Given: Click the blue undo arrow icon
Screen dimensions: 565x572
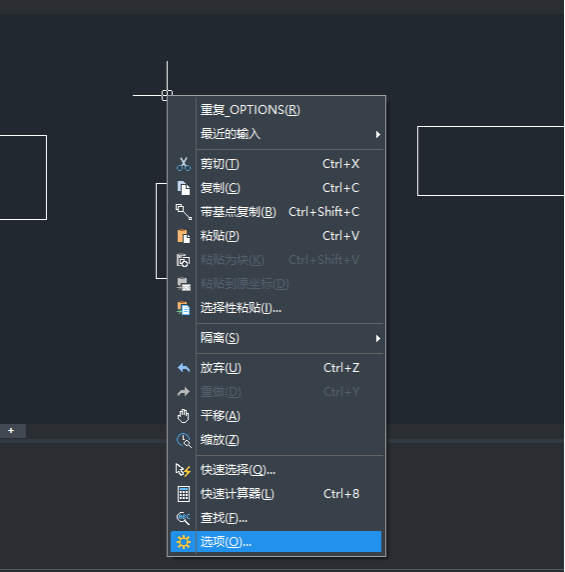Looking at the screenshot, I should pyautogui.click(x=183, y=368).
